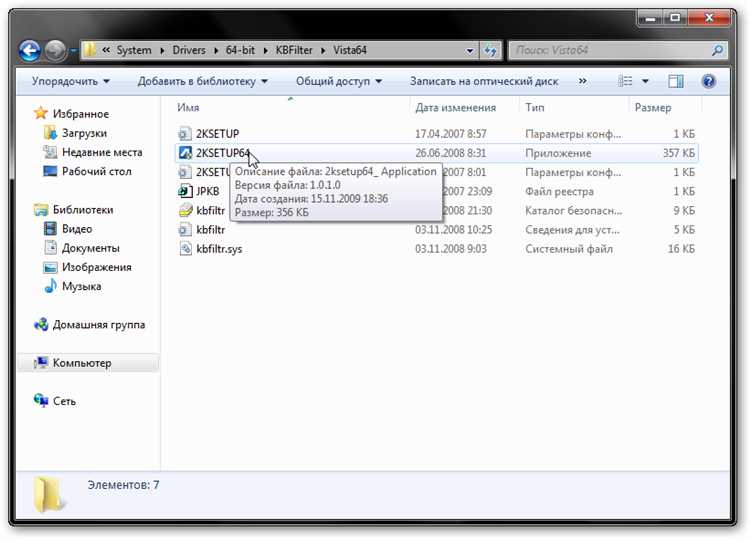
Task: Show more toolbar commands chevron
Action: click(580, 81)
